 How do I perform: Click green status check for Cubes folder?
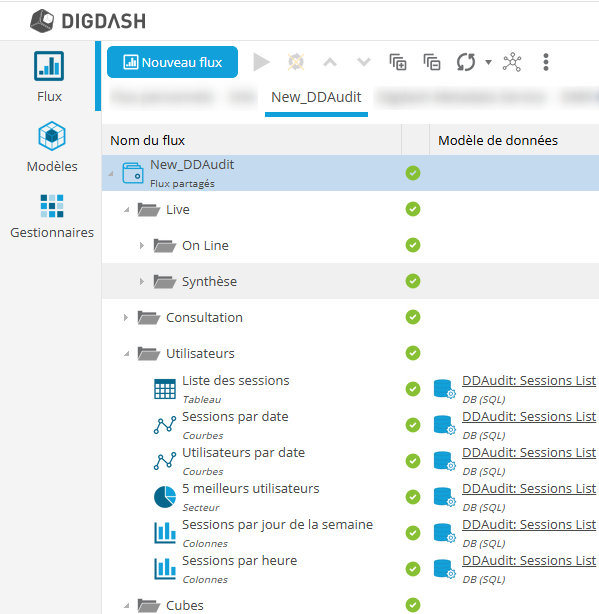click(x=413, y=605)
